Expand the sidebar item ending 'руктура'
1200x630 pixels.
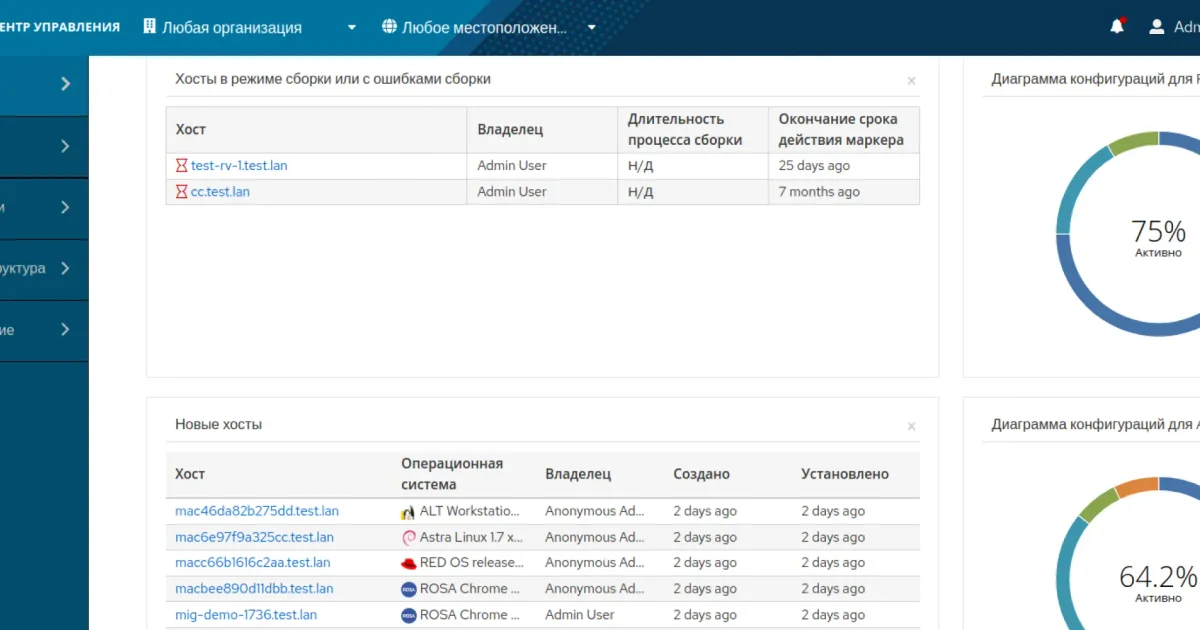coord(44,268)
